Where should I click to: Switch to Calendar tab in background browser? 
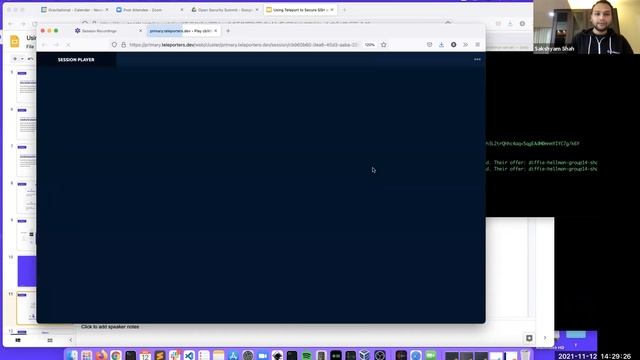(75, 10)
